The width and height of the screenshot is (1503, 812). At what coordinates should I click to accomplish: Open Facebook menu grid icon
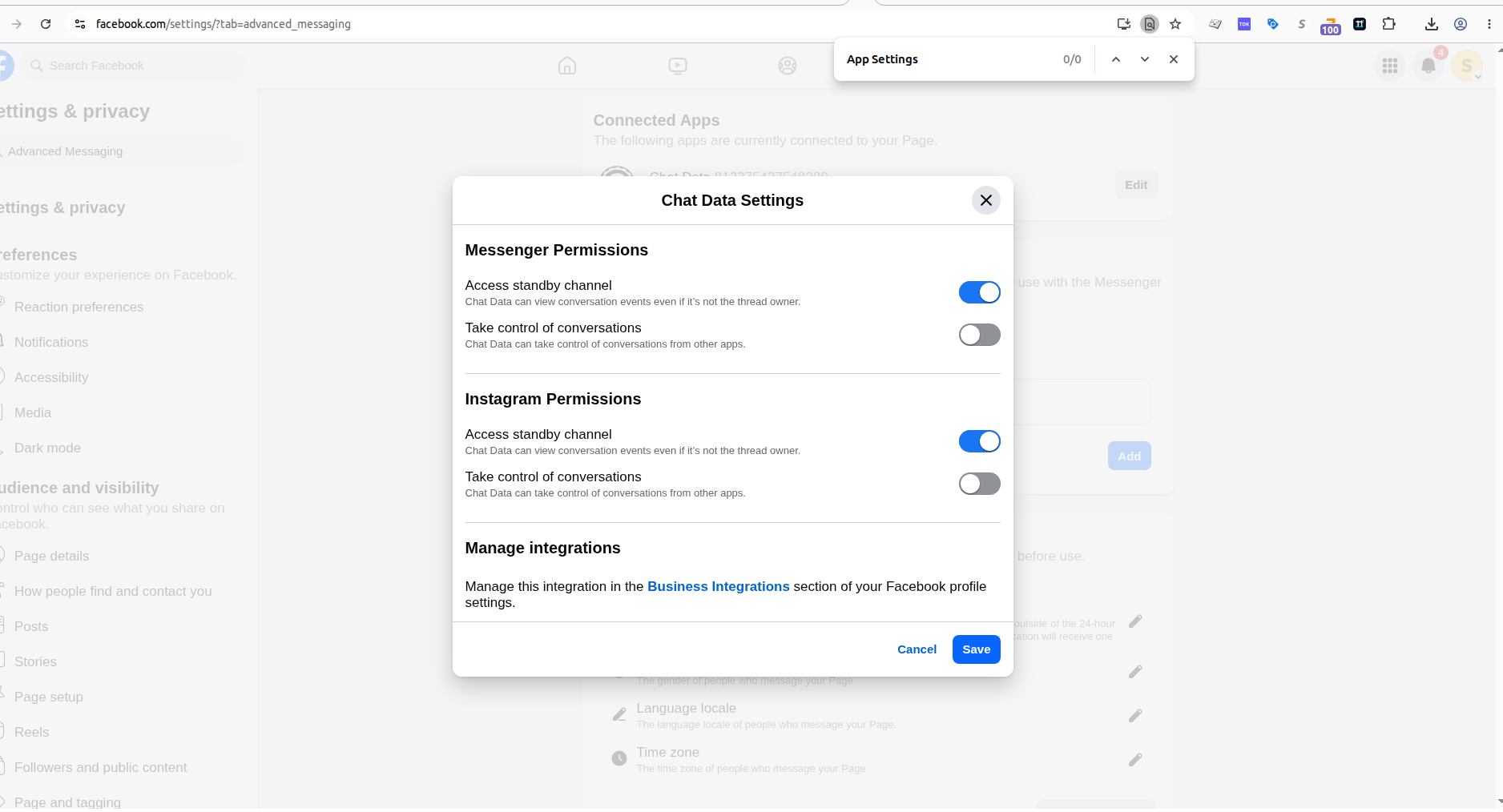pyautogui.click(x=1390, y=66)
